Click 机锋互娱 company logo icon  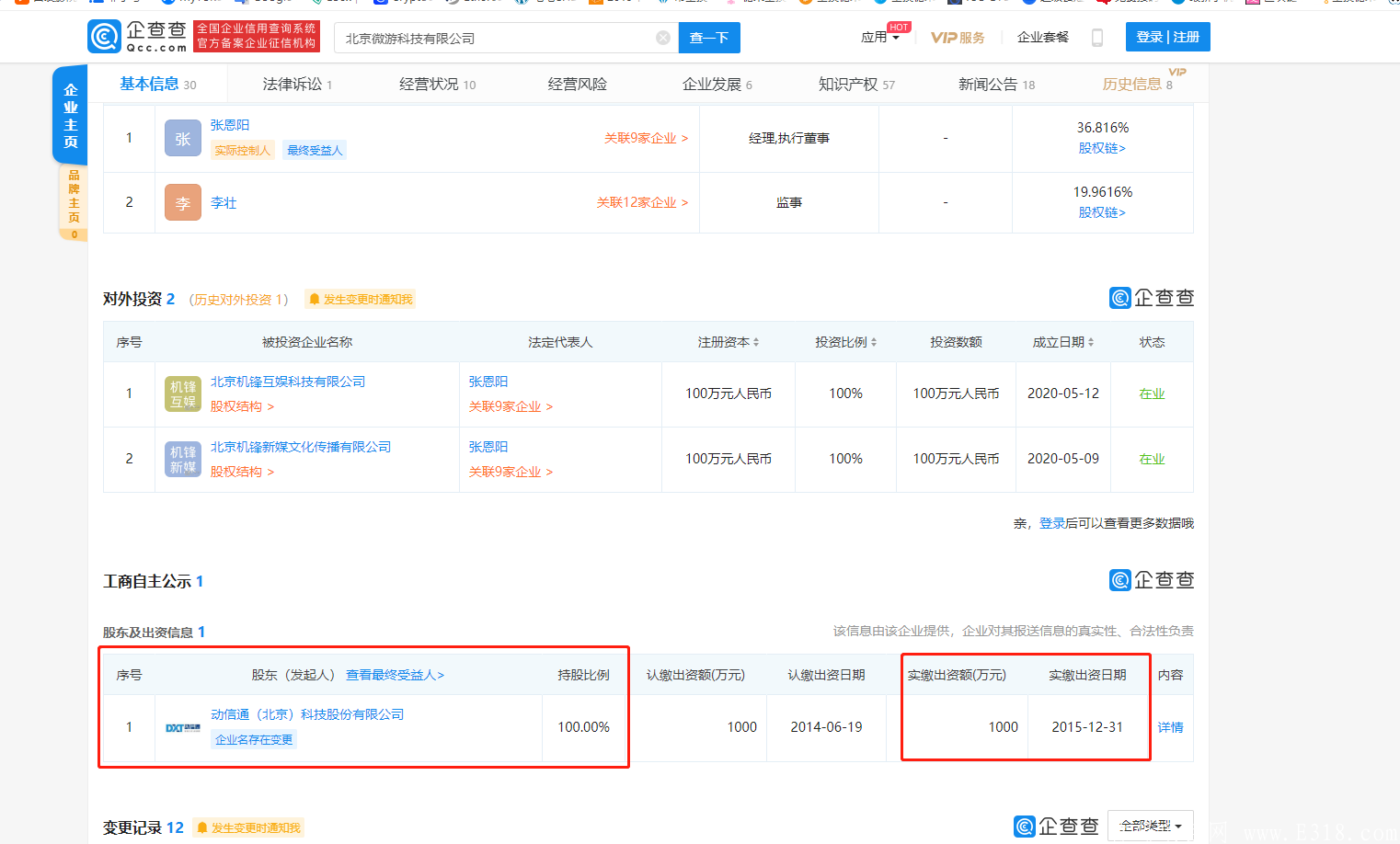click(x=183, y=393)
